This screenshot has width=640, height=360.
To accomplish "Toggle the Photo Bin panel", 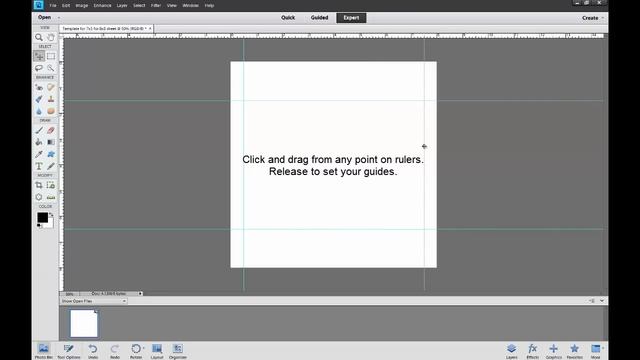I will [x=43, y=351].
